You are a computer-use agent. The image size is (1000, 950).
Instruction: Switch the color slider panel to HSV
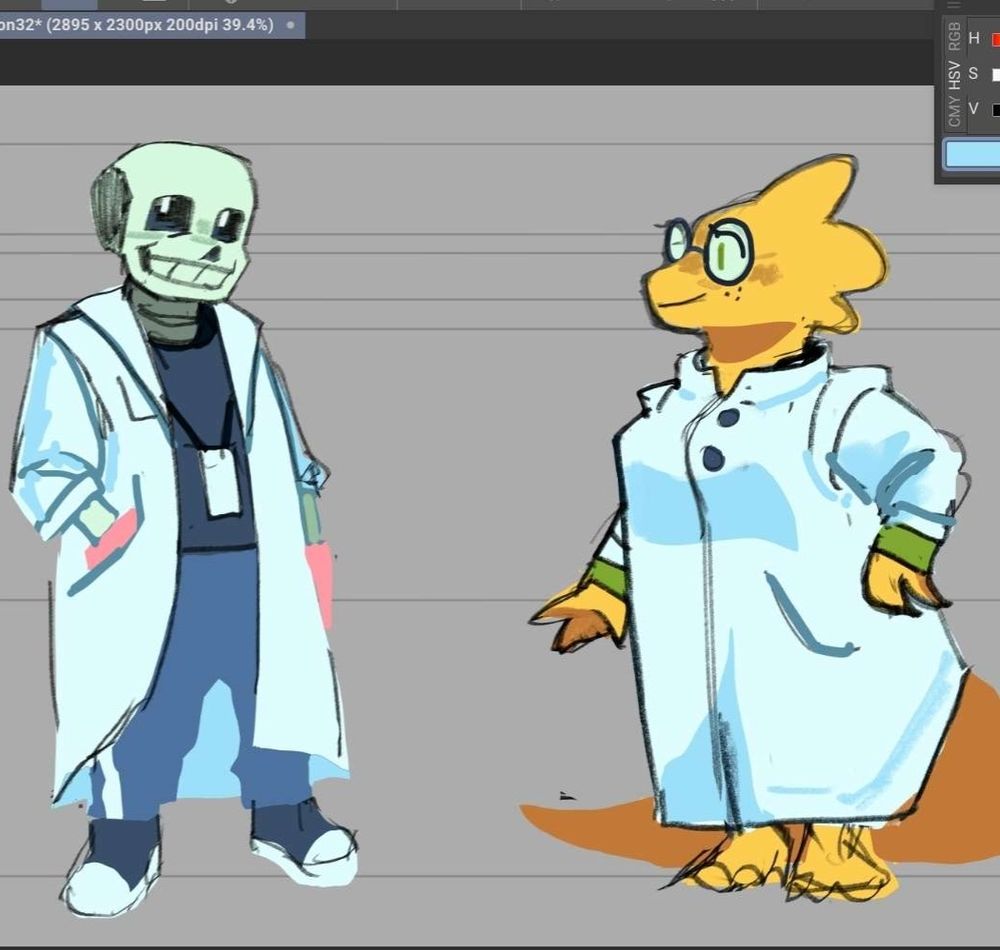point(954,75)
